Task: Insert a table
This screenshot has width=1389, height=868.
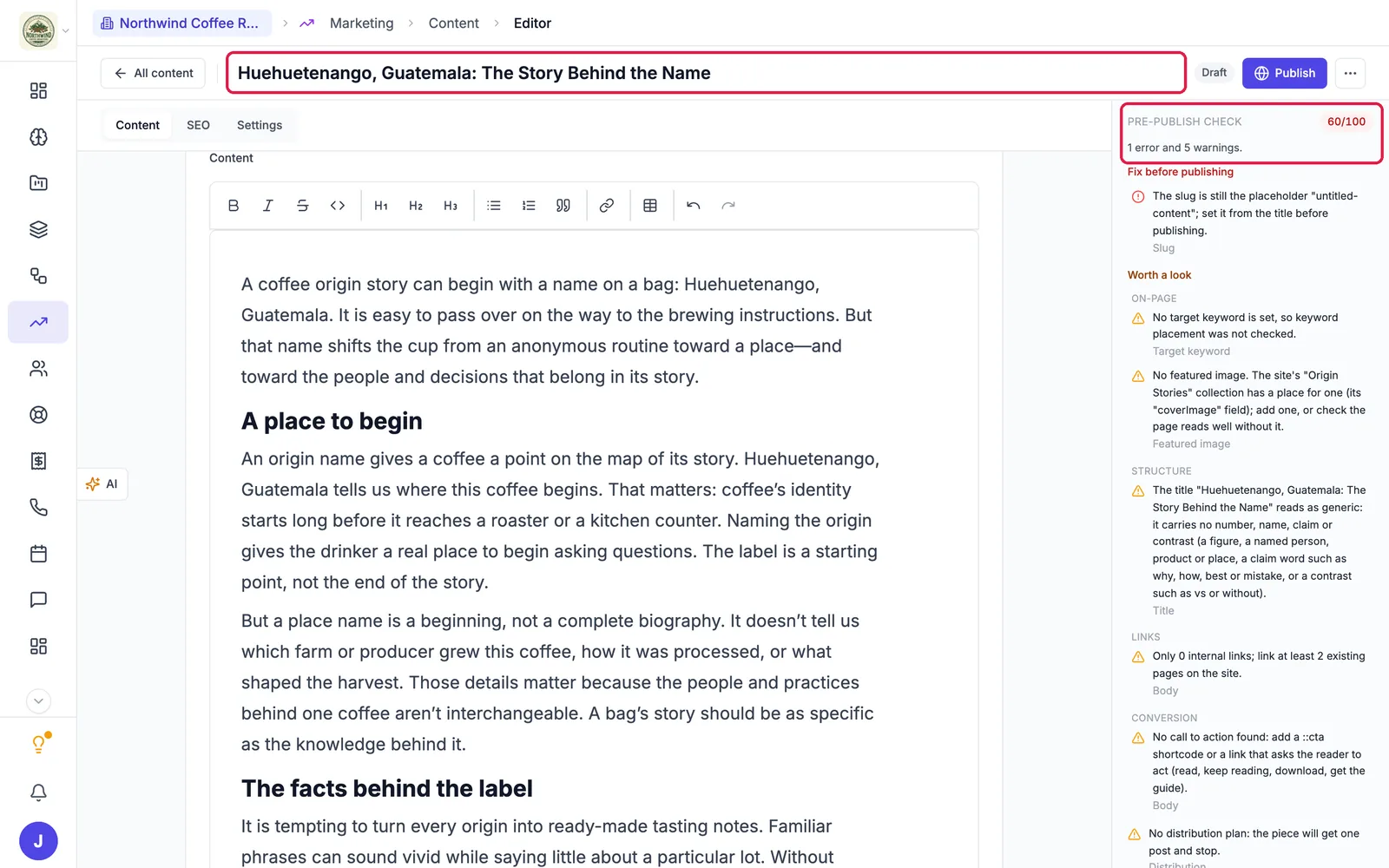Action: coord(650,206)
